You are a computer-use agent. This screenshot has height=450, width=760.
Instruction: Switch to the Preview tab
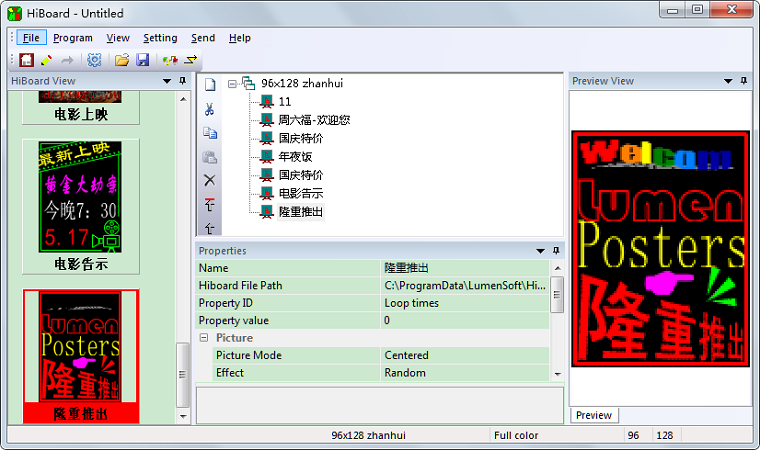[594, 415]
